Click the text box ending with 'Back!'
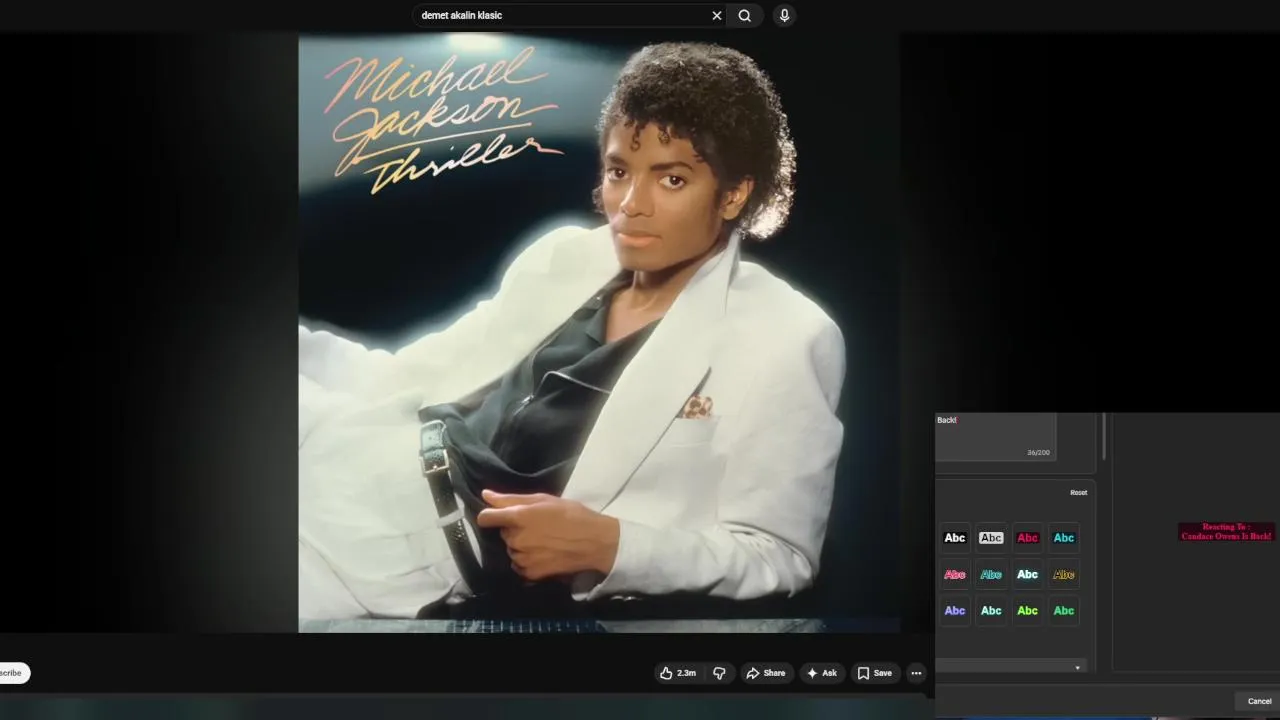Screen dimensions: 1280x720 pos(995,437)
